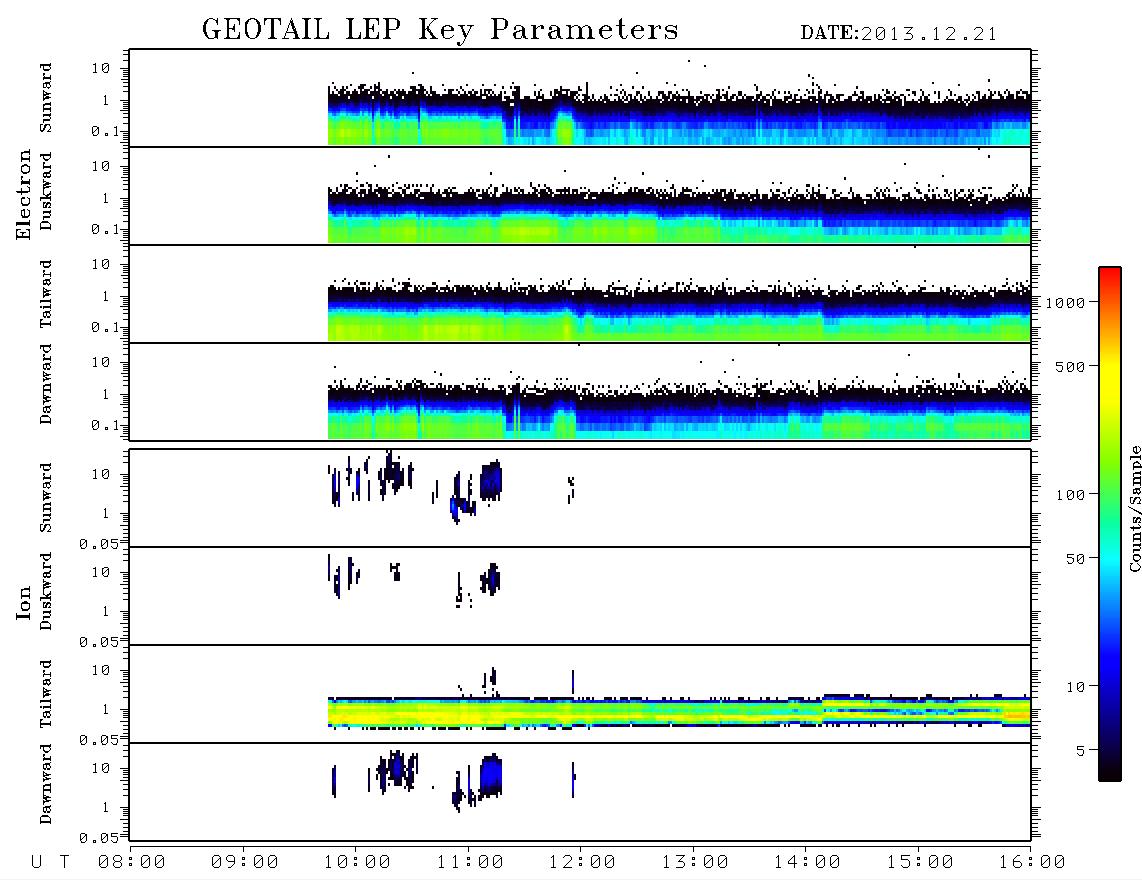Click the Electron Duskward spectrogram plot
The width and height of the screenshot is (1142, 880).
[580, 195]
